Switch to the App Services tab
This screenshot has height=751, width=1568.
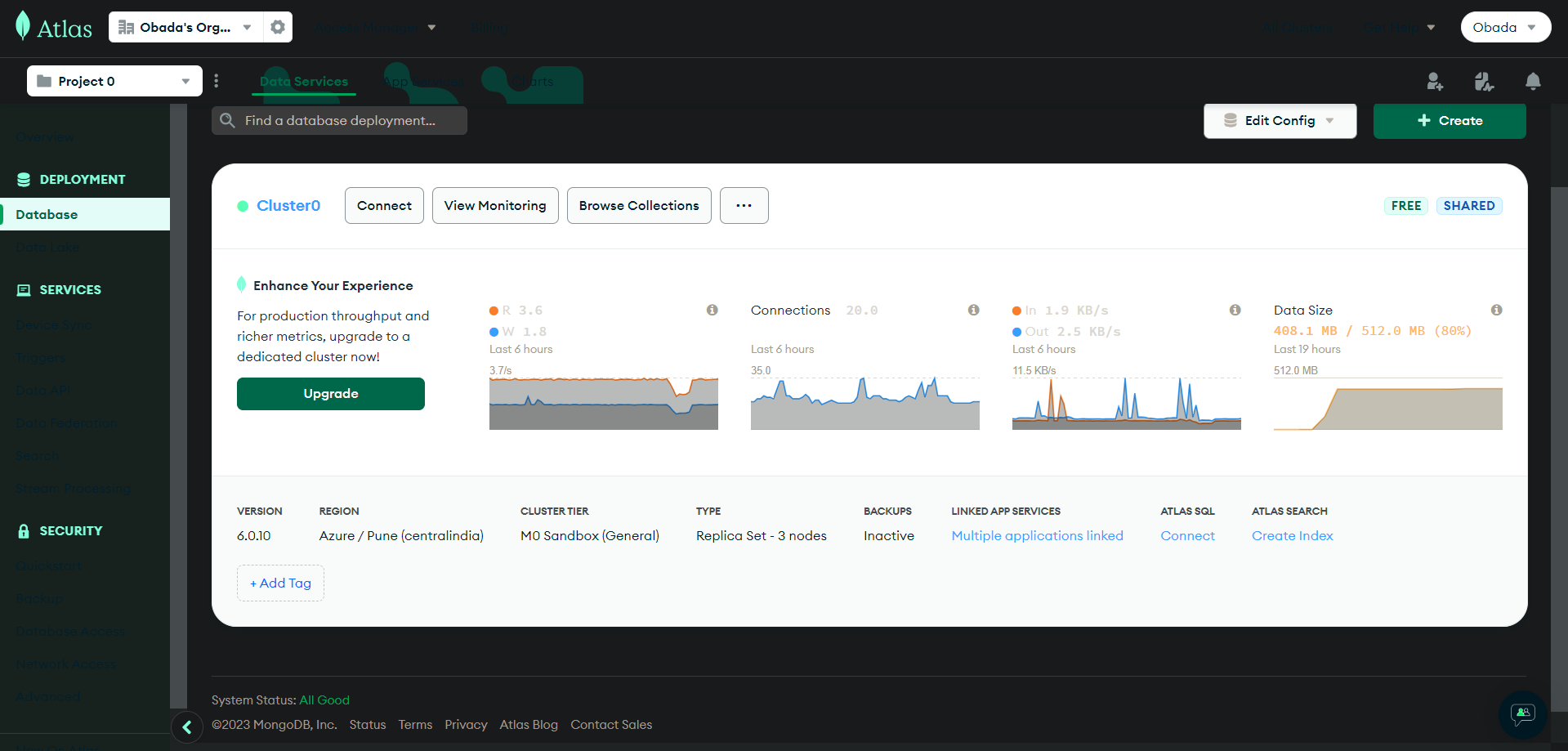(x=423, y=82)
